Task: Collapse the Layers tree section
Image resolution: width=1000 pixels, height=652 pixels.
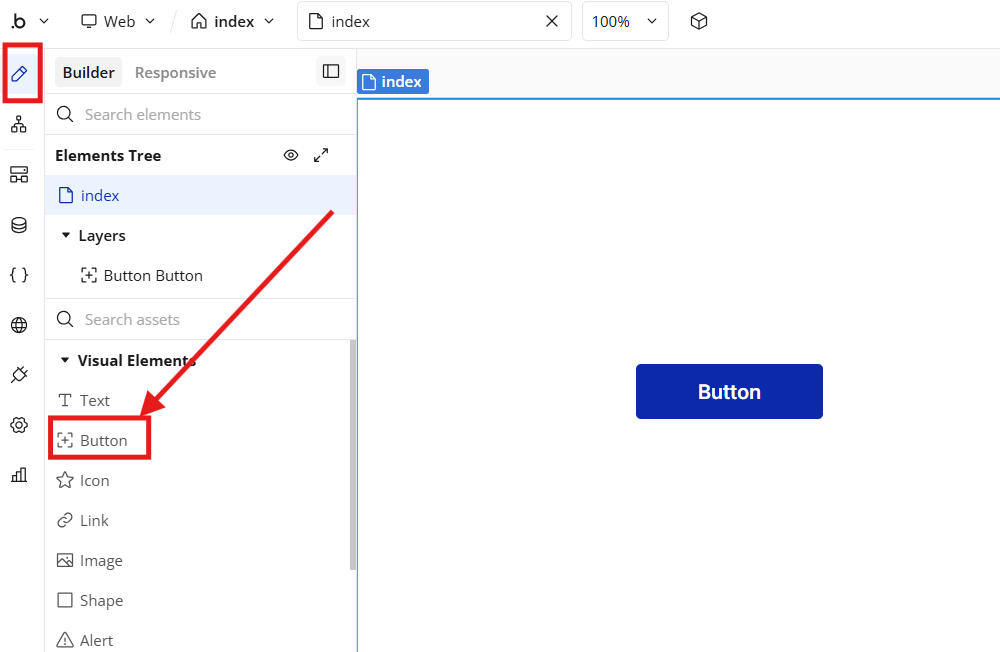Action: pos(65,235)
